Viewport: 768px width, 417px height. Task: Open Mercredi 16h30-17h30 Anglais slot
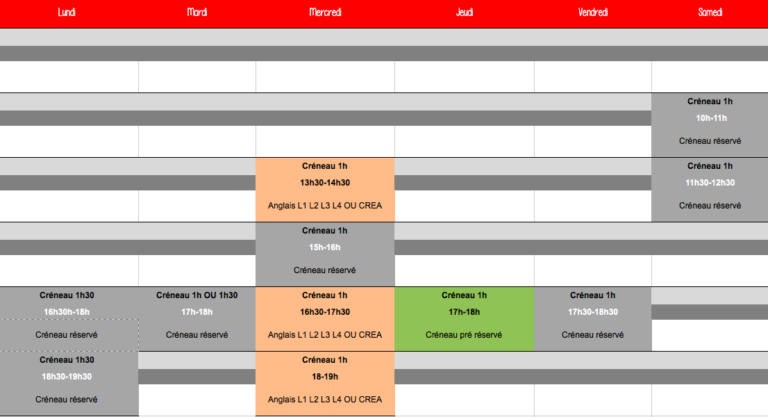[325, 318]
